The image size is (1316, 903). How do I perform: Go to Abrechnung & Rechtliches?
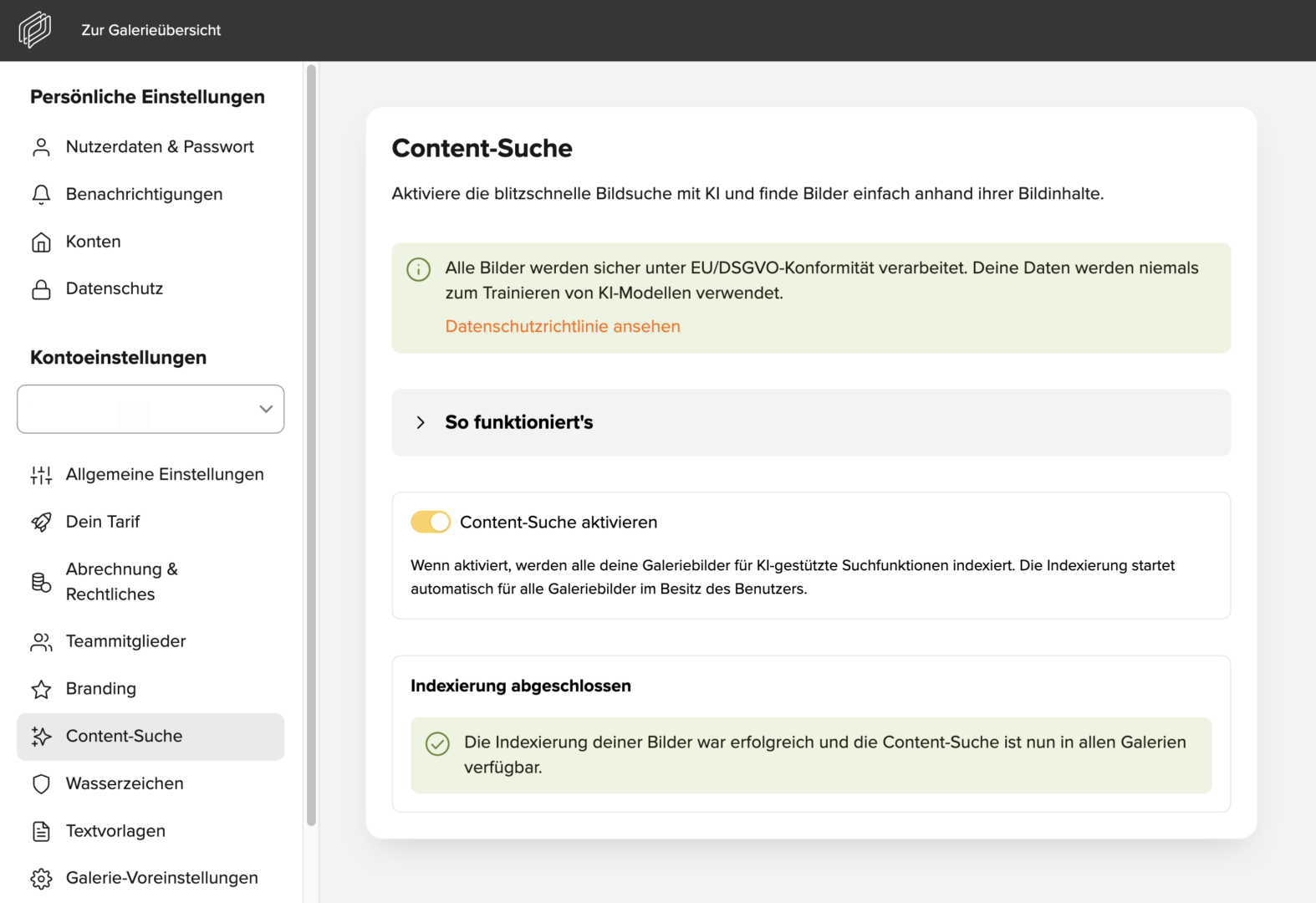coord(122,582)
